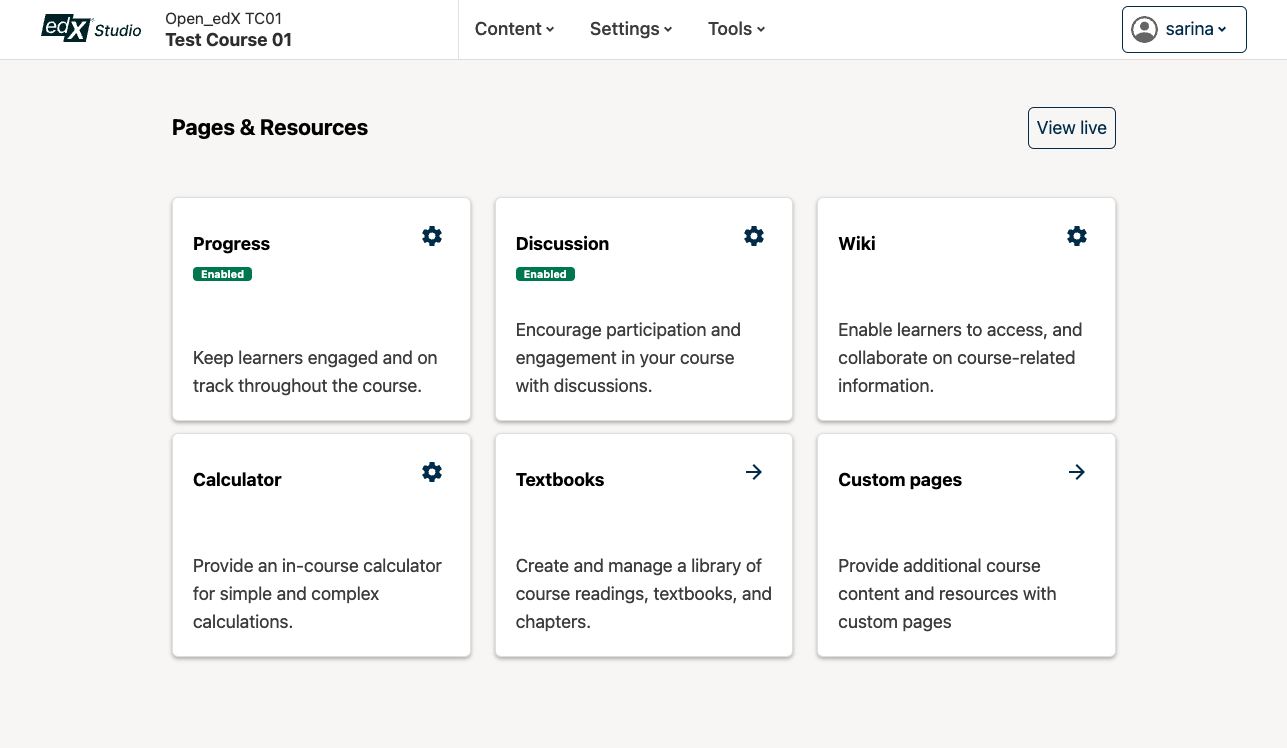The width and height of the screenshot is (1287, 748).
Task: Click the Wiki card title
Action: [857, 244]
